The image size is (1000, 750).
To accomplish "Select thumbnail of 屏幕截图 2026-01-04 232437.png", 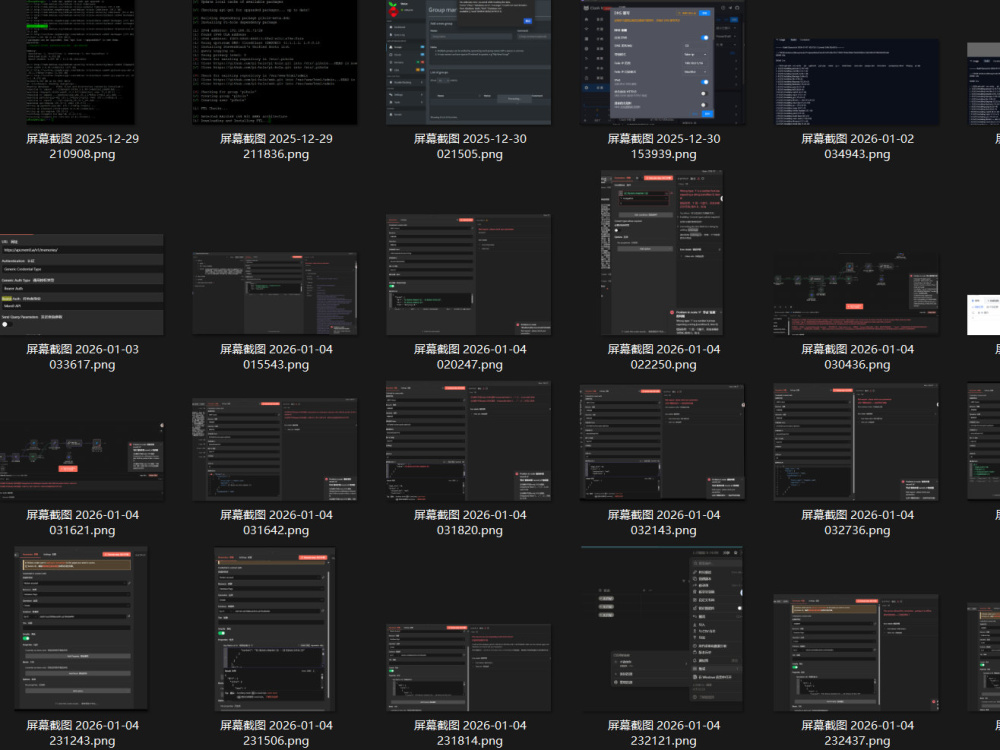I will pos(857,653).
